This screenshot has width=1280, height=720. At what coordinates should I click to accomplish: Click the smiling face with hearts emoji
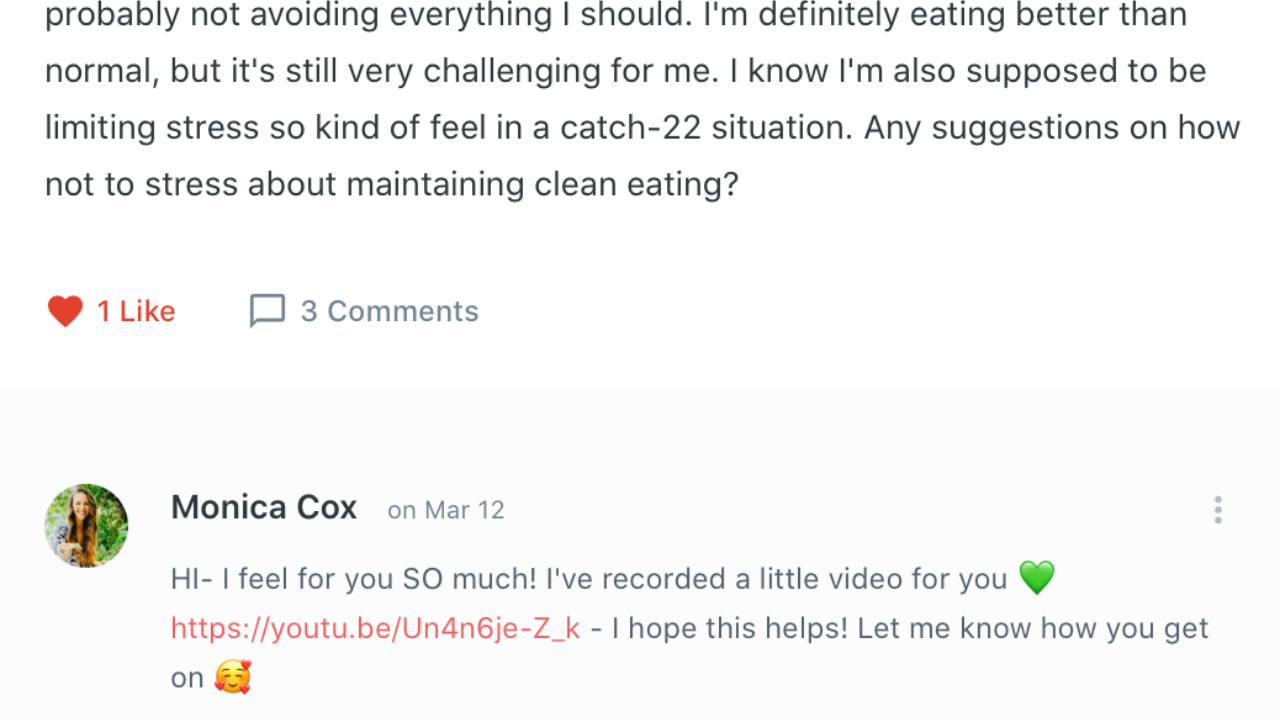coord(232,677)
